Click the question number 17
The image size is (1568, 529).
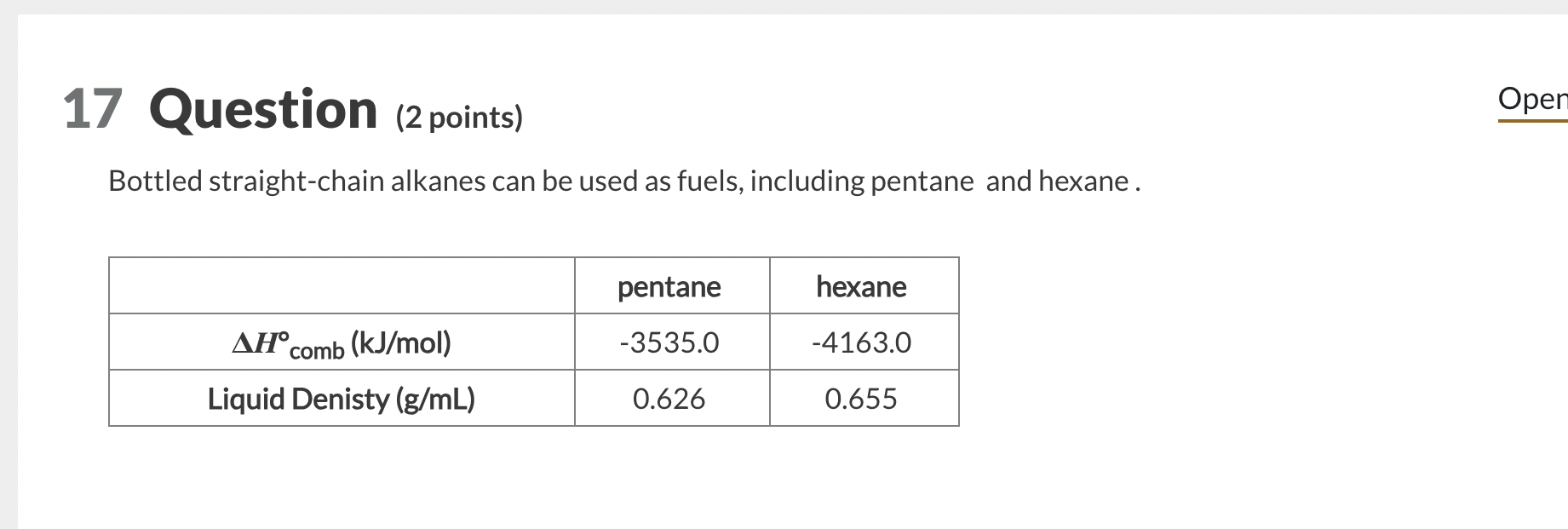pos(92,111)
